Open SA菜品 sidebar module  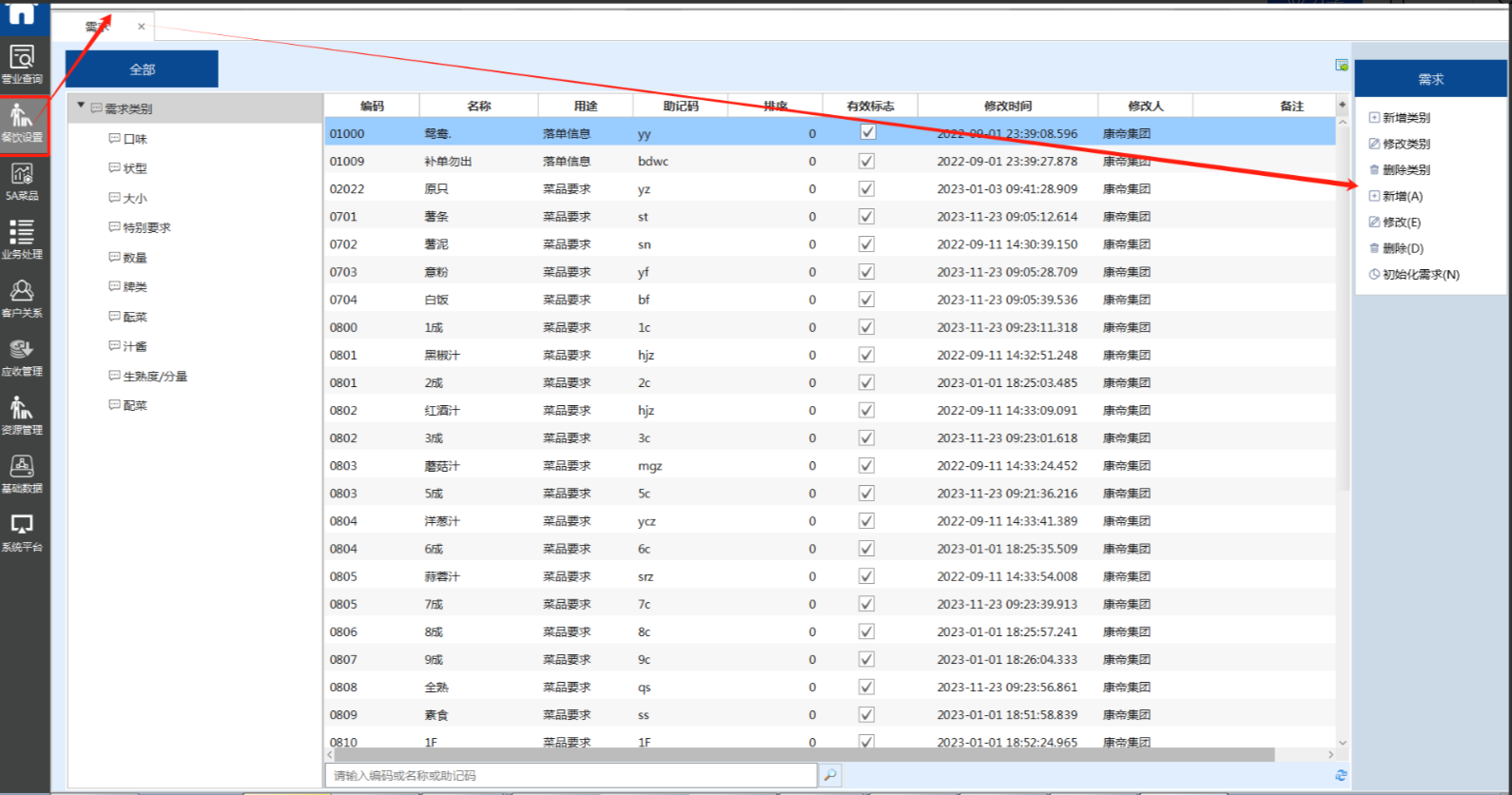pyautogui.click(x=22, y=181)
